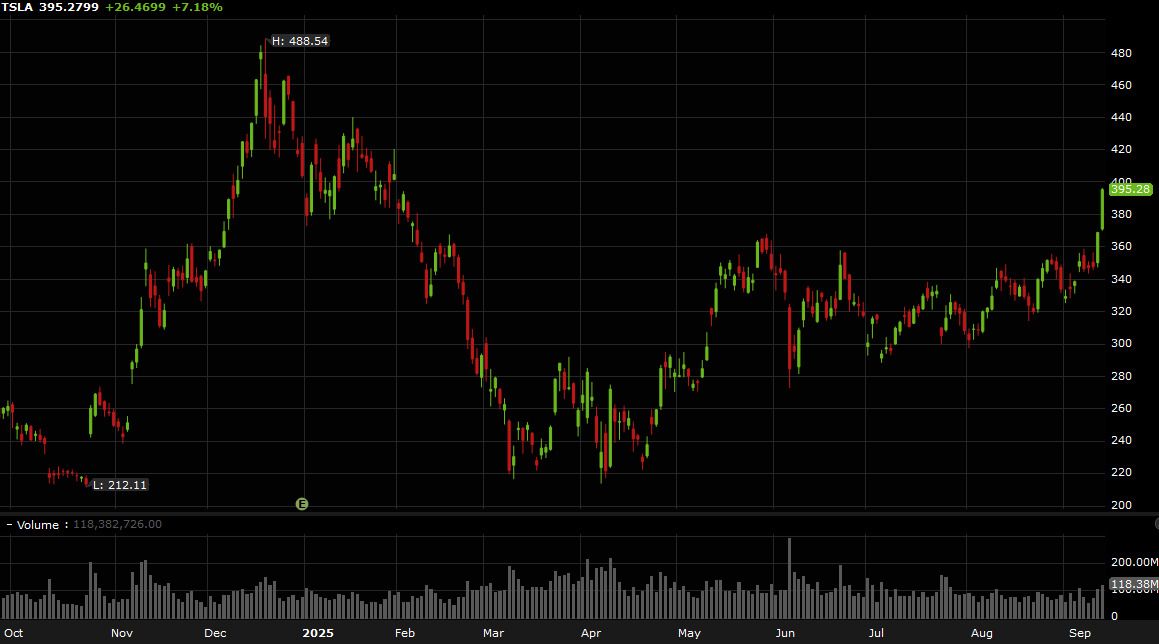Click the 395.2799 last price in header
The height and width of the screenshot is (644, 1159).
click(68, 7)
